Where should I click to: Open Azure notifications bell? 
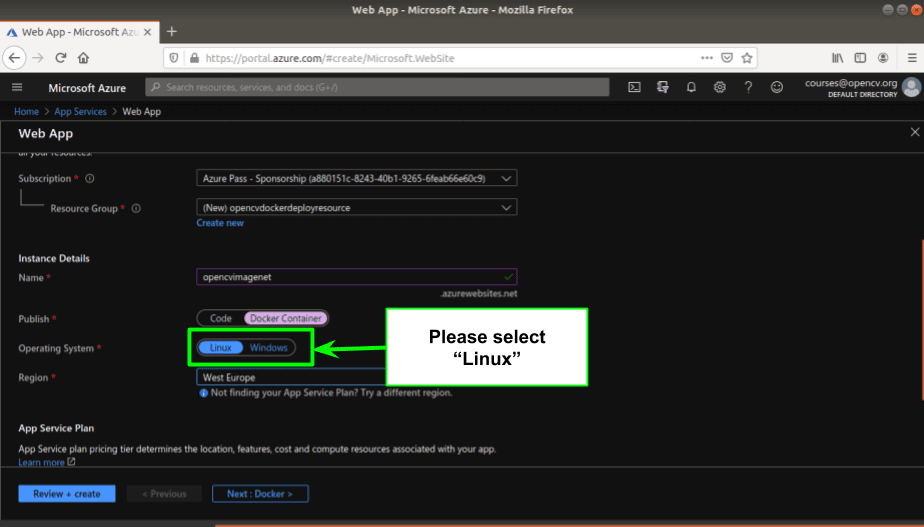pos(691,87)
